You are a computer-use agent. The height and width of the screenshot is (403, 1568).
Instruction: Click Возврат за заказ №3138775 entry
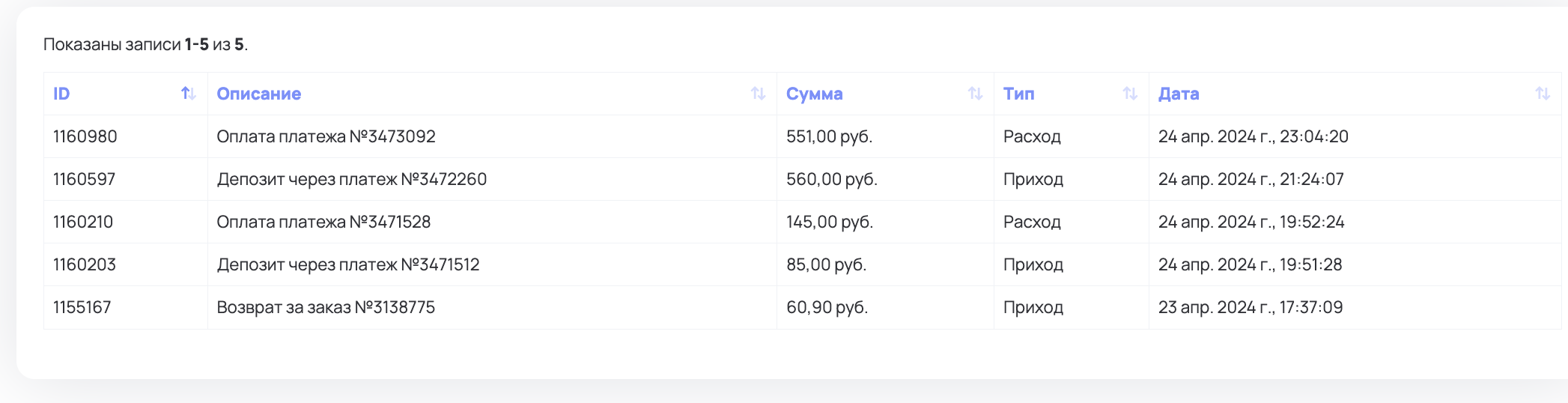click(x=326, y=307)
